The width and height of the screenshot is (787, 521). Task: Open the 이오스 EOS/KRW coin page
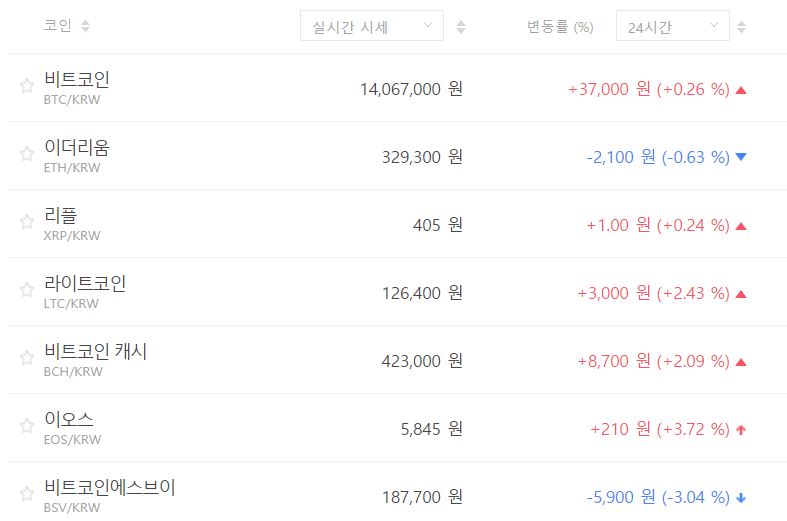pyautogui.click(x=69, y=420)
